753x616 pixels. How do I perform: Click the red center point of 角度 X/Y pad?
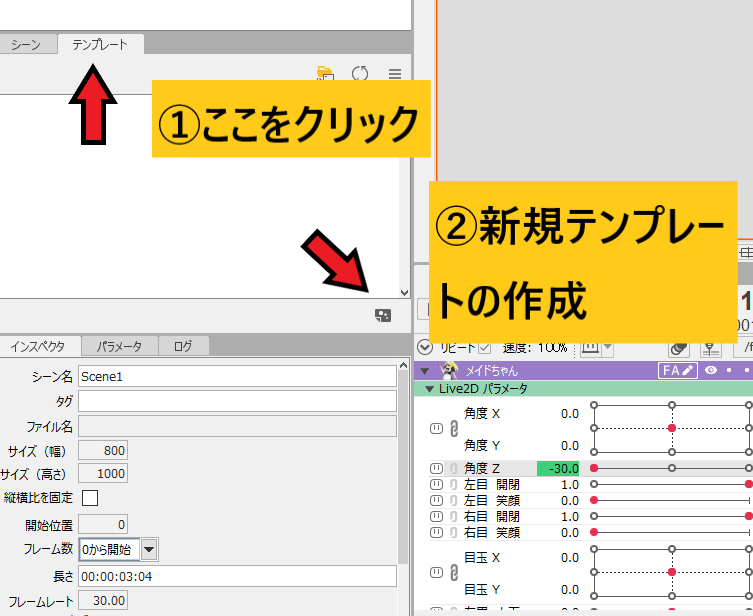click(672, 428)
